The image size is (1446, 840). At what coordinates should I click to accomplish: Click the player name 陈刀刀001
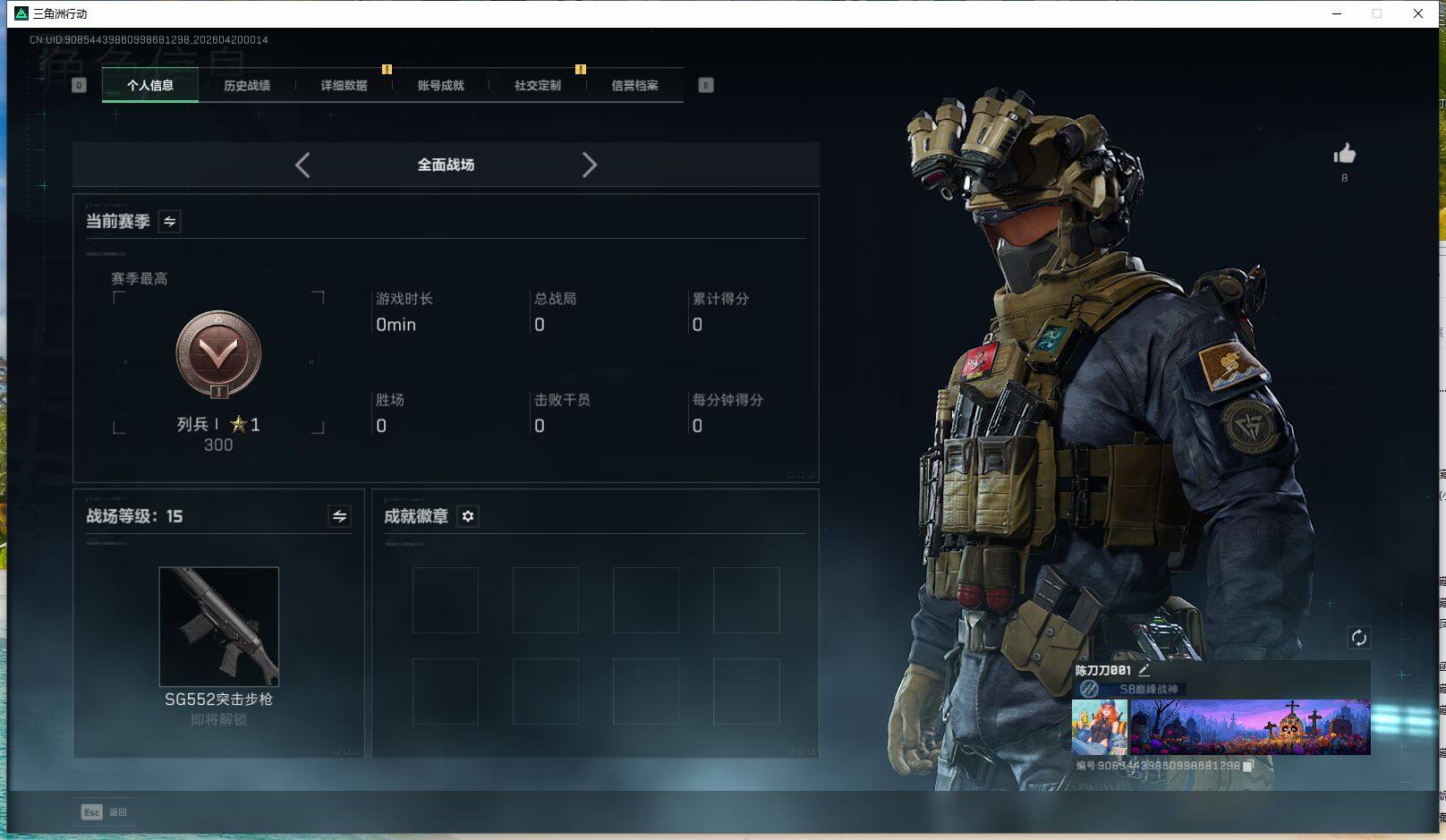[1103, 670]
